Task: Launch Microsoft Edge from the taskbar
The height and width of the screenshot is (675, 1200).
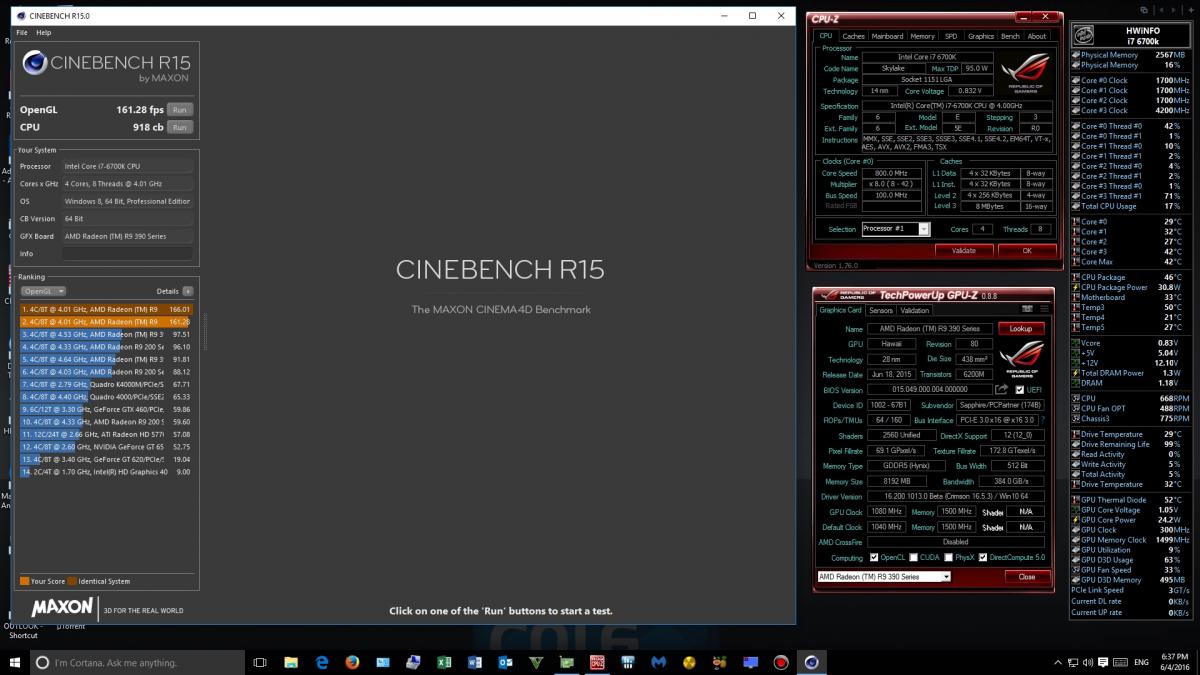Action: (x=322, y=662)
